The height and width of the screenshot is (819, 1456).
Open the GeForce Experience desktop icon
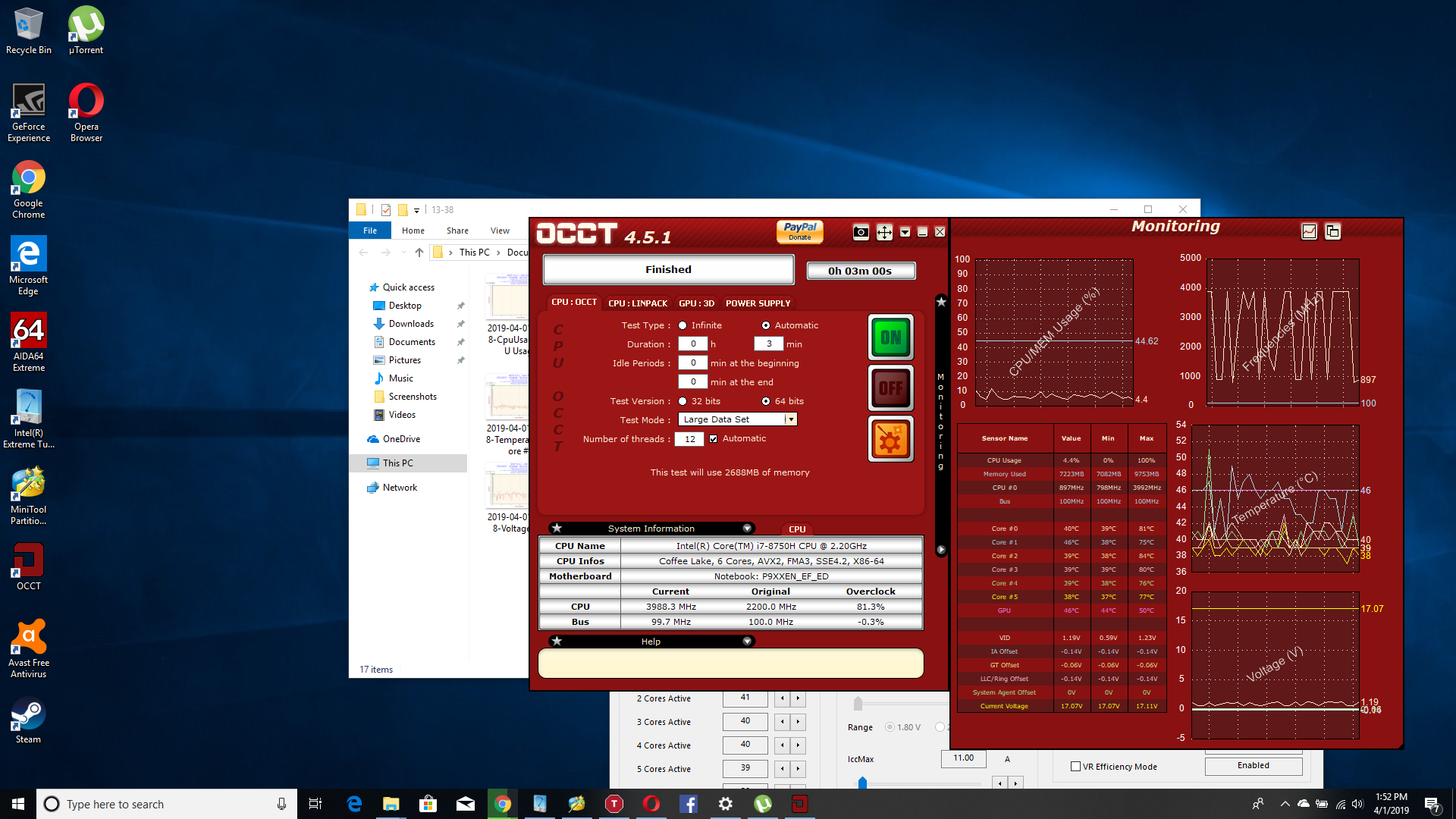[29, 112]
